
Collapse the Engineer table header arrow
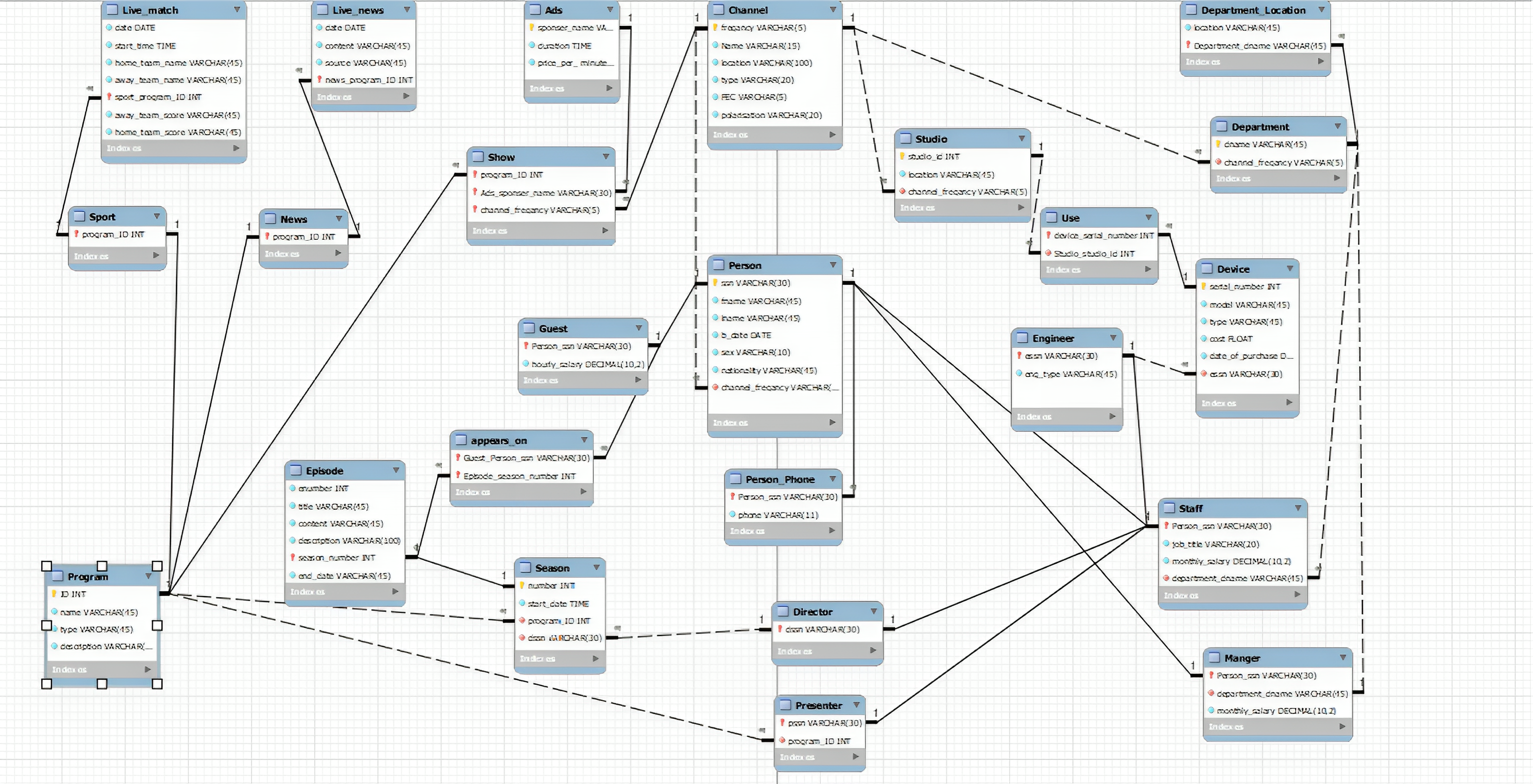pyautogui.click(x=1113, y=338)
